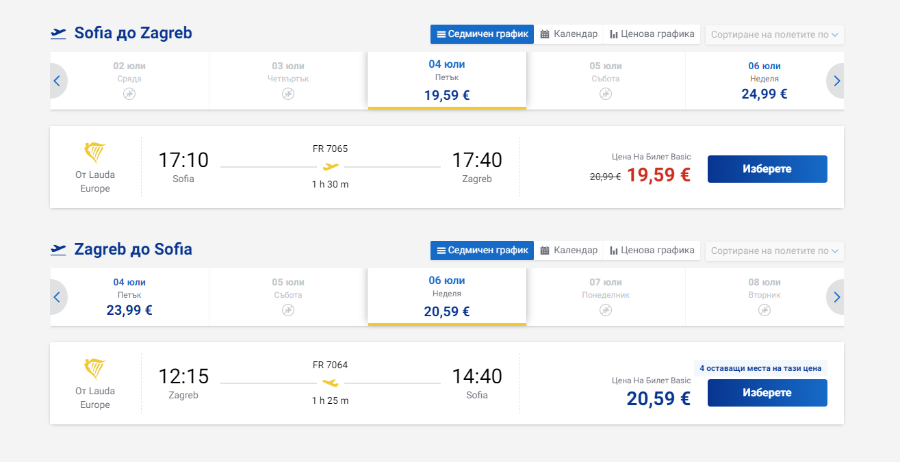The image size is (900, 462).
Task: Click no-flight icon under 05 юли Събота outbound
Action: 606,94
